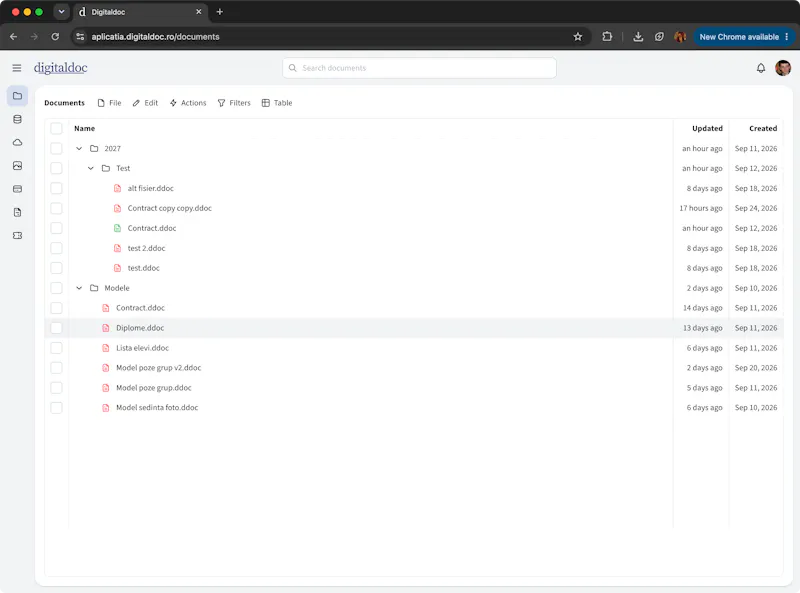Open the Chrome tab list dropdown arrow
Viewport: 800px width, 593px height.
[x=61, y=12]
